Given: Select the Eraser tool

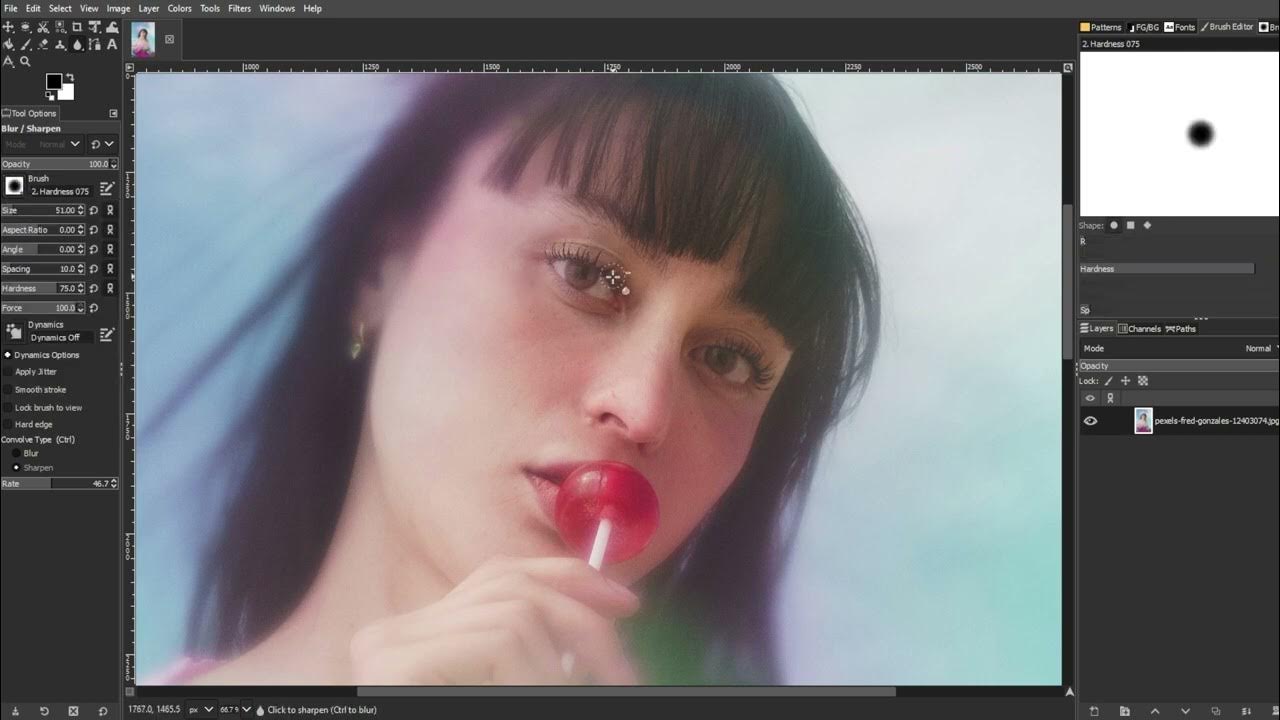Looking at the screenshot, I should coord(43,44).
